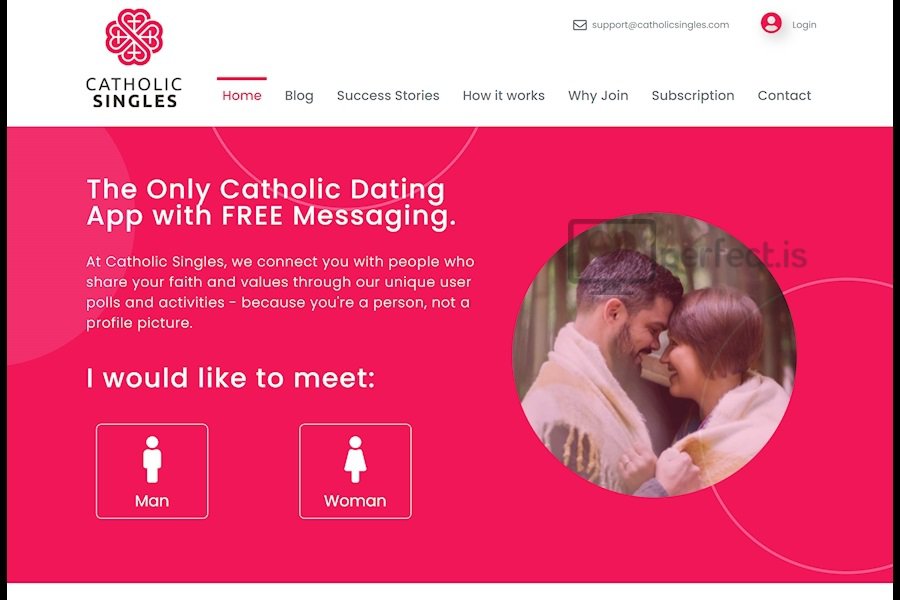The width and height of the screenshot is (900, 600).
Task: Select the woman figure icon
Action: pyautogui.click(x=355, y=459)
